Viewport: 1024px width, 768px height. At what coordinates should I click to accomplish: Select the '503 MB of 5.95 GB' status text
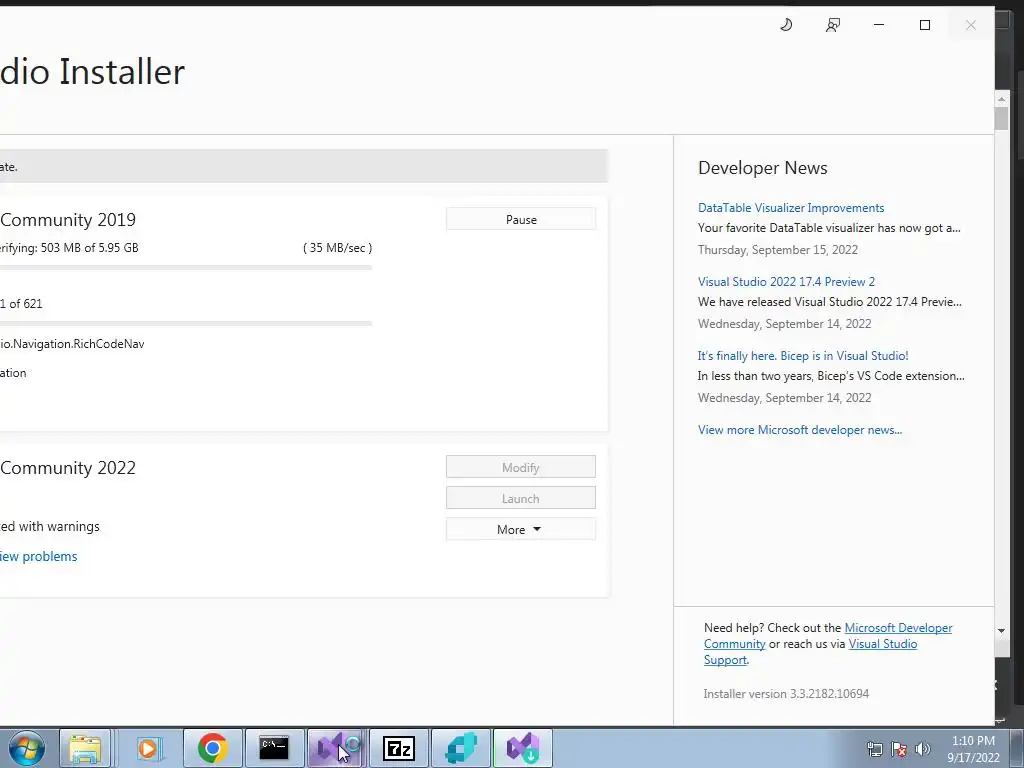click(89, 248)
